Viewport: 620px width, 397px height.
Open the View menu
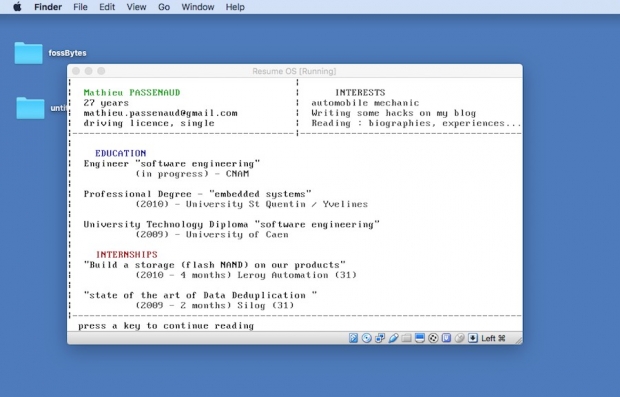coord(136,7)
